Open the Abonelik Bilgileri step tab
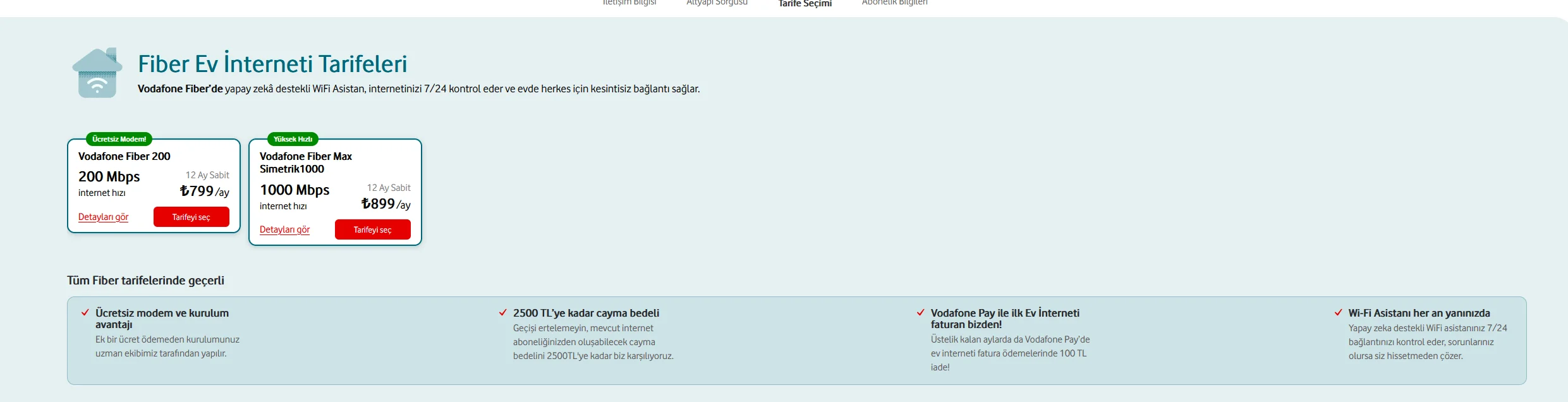Screen dimensions: 1568x402 point(894,3)
